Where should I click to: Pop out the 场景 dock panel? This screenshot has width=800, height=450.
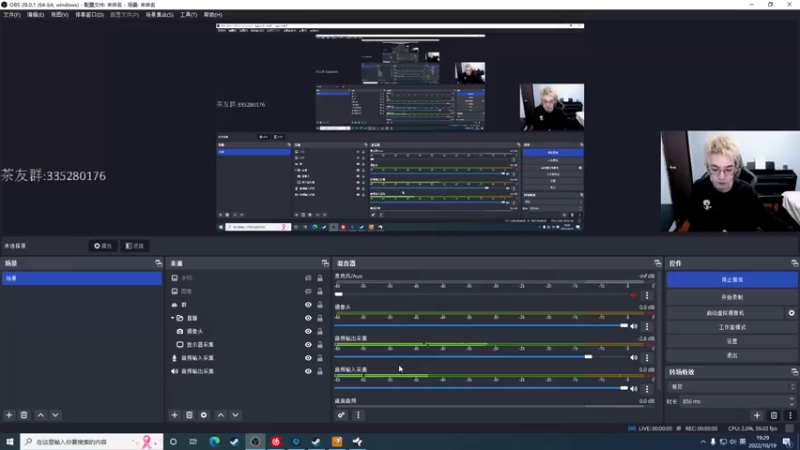[x=158, y=263]
